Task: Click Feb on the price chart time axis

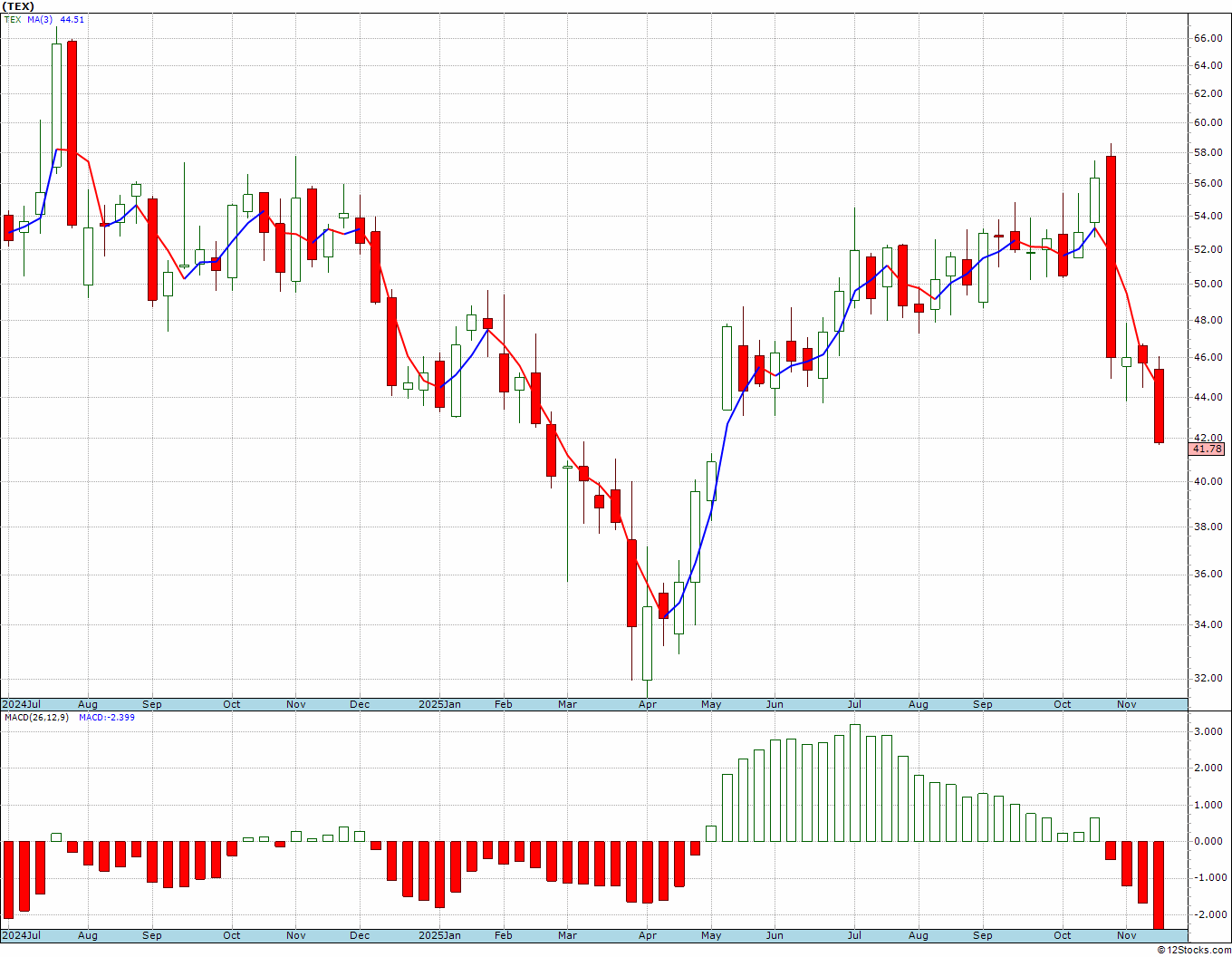Action: pyautogui.click(x=503, y=704)
